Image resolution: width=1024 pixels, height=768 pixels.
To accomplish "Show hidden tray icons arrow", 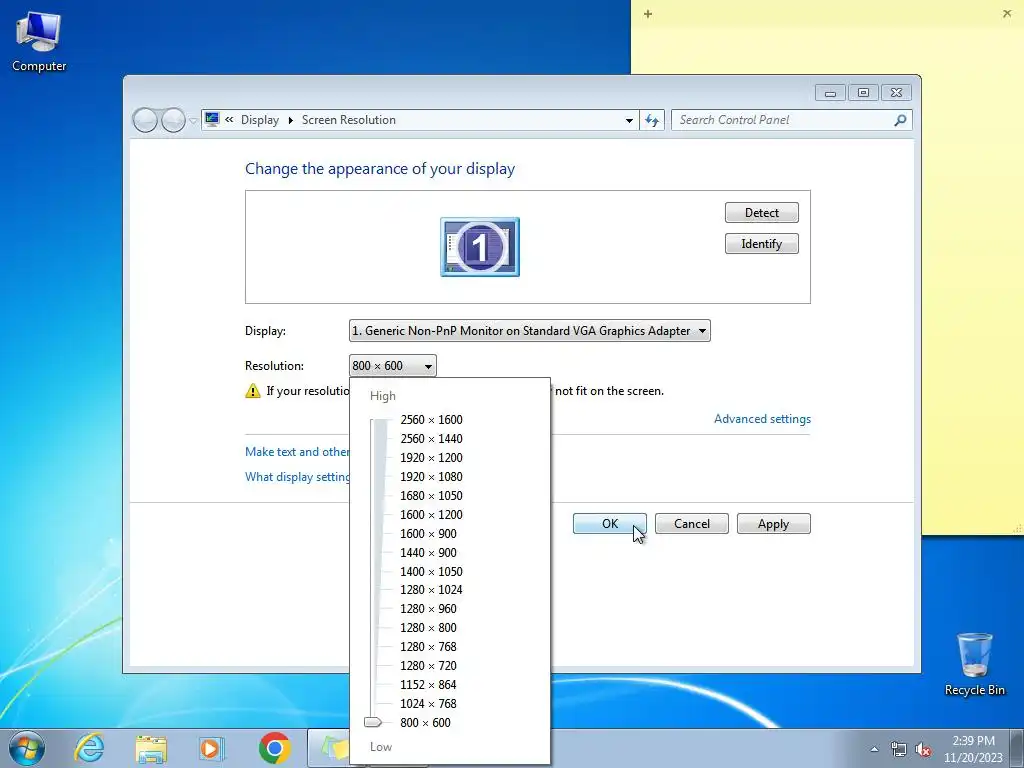I will [x=874, y=750].
